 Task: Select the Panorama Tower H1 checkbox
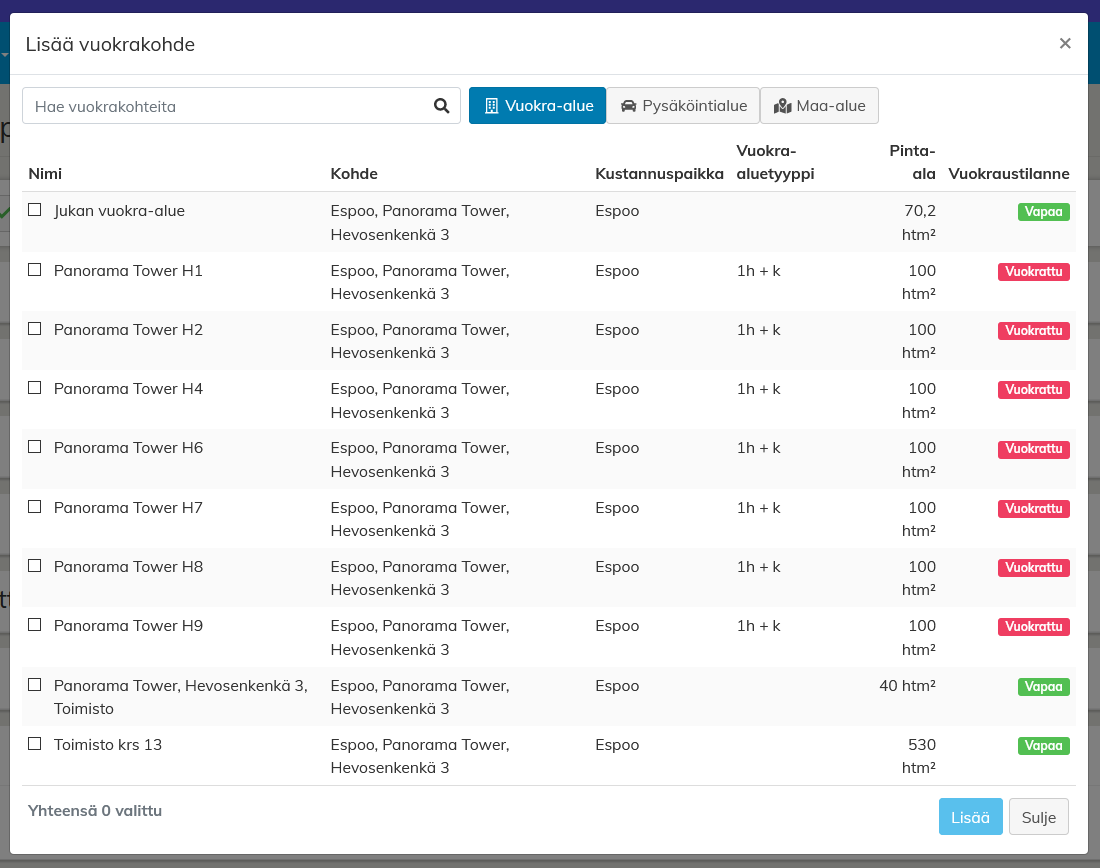pos(35,270)
